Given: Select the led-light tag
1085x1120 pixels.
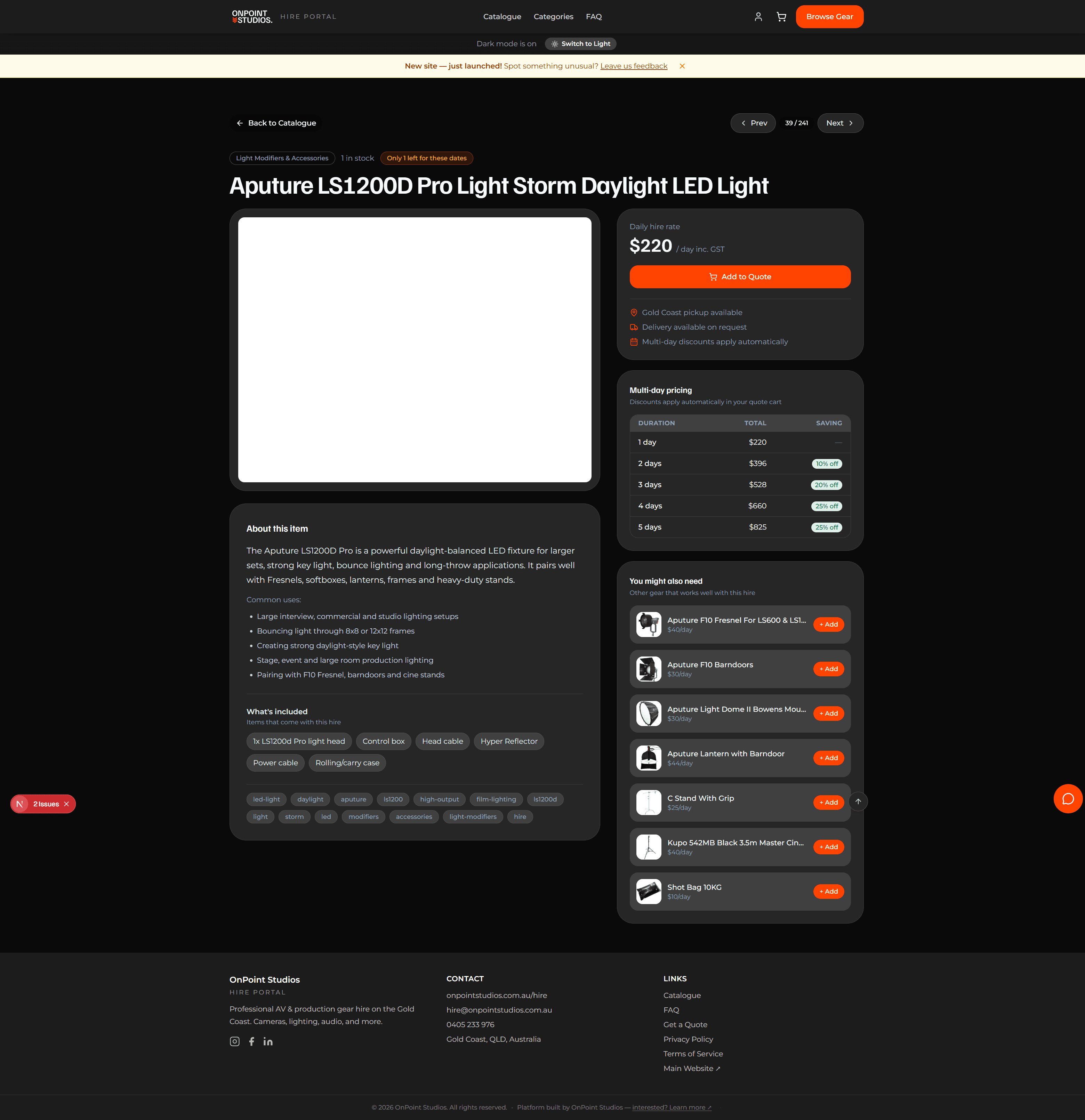Looking at the screenshot, I should [266, 799].
